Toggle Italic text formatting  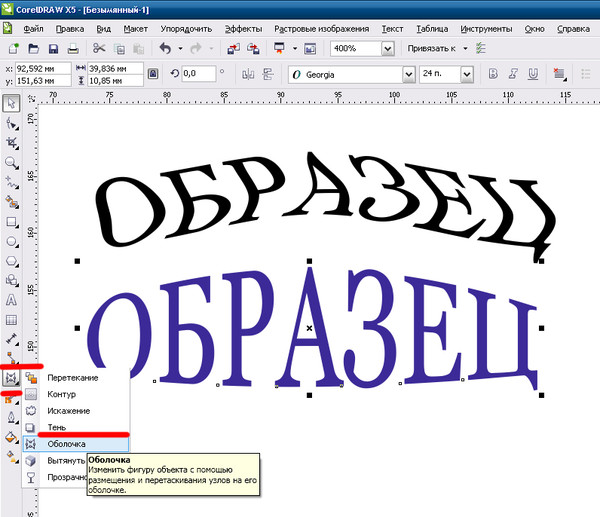point(513,73)
